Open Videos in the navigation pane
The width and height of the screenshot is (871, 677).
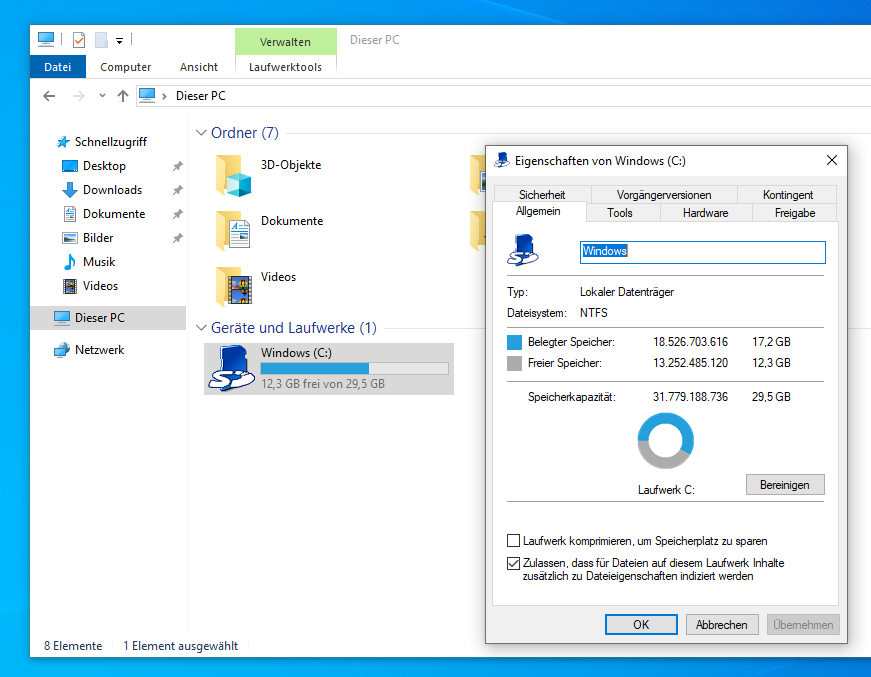point(100,286)
